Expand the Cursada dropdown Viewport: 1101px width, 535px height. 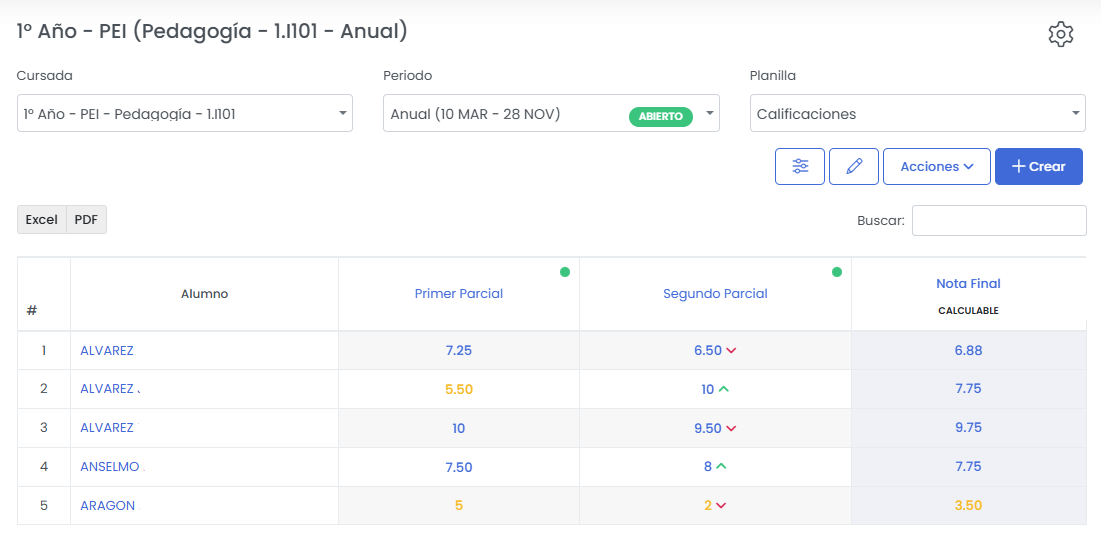pos(185,114)
